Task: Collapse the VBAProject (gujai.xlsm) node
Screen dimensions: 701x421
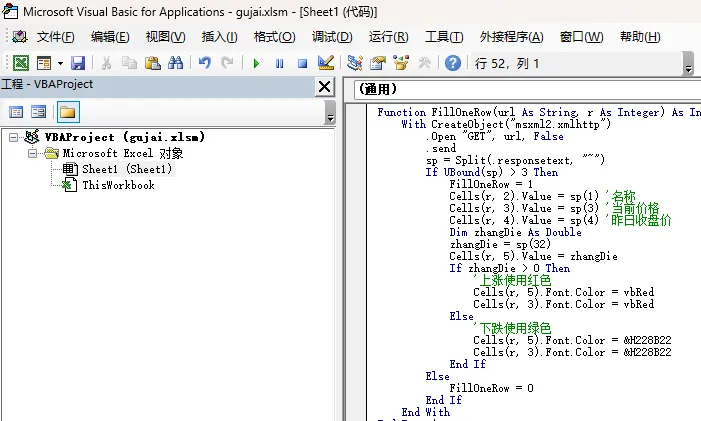Action: [x=13, y=137]
